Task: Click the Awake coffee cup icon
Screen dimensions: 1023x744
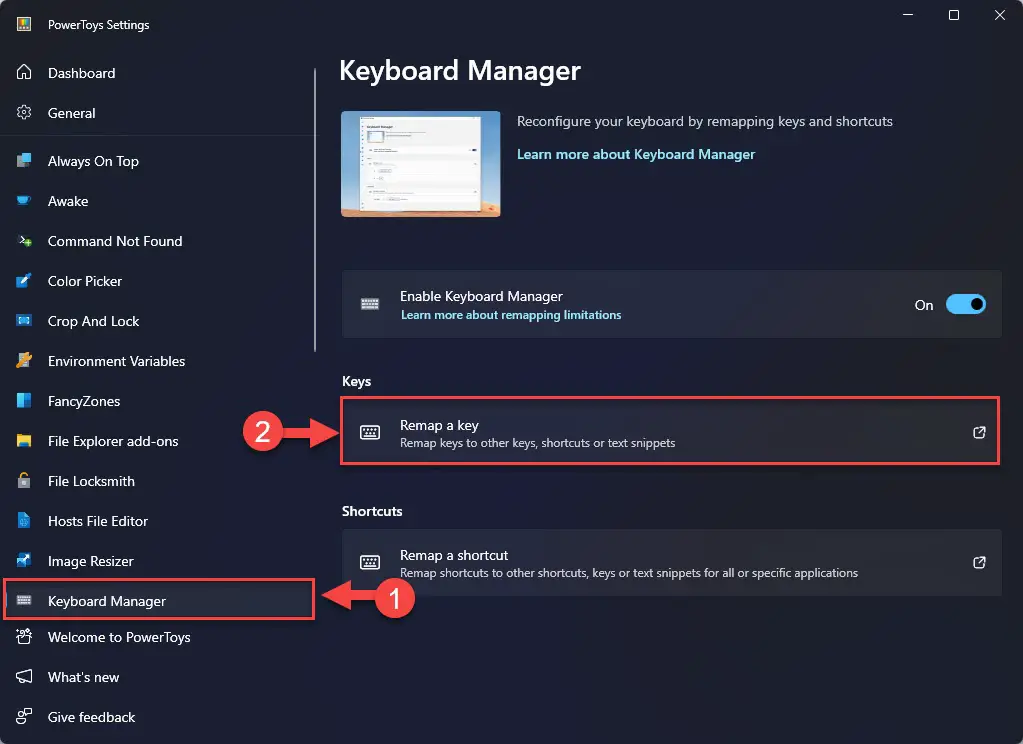Action: (24, 200)
